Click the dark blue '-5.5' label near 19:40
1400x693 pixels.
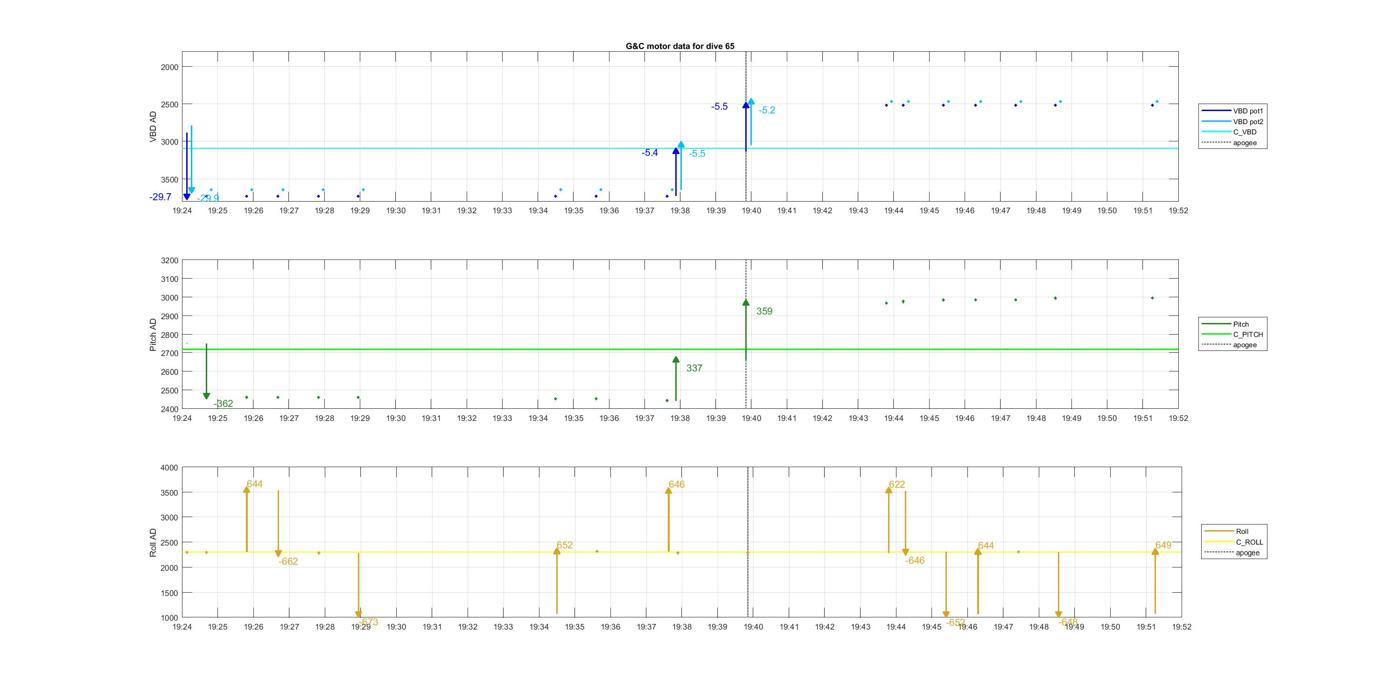(x=720, y=107)
